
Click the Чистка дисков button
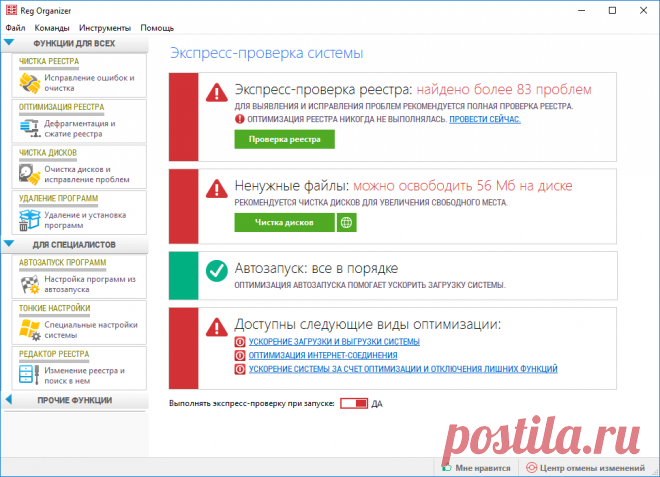tap(285, 222)
